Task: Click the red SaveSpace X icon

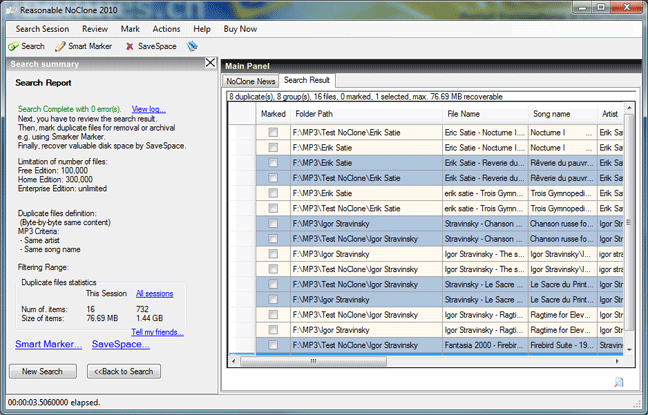Action: [x=129, y=46]
